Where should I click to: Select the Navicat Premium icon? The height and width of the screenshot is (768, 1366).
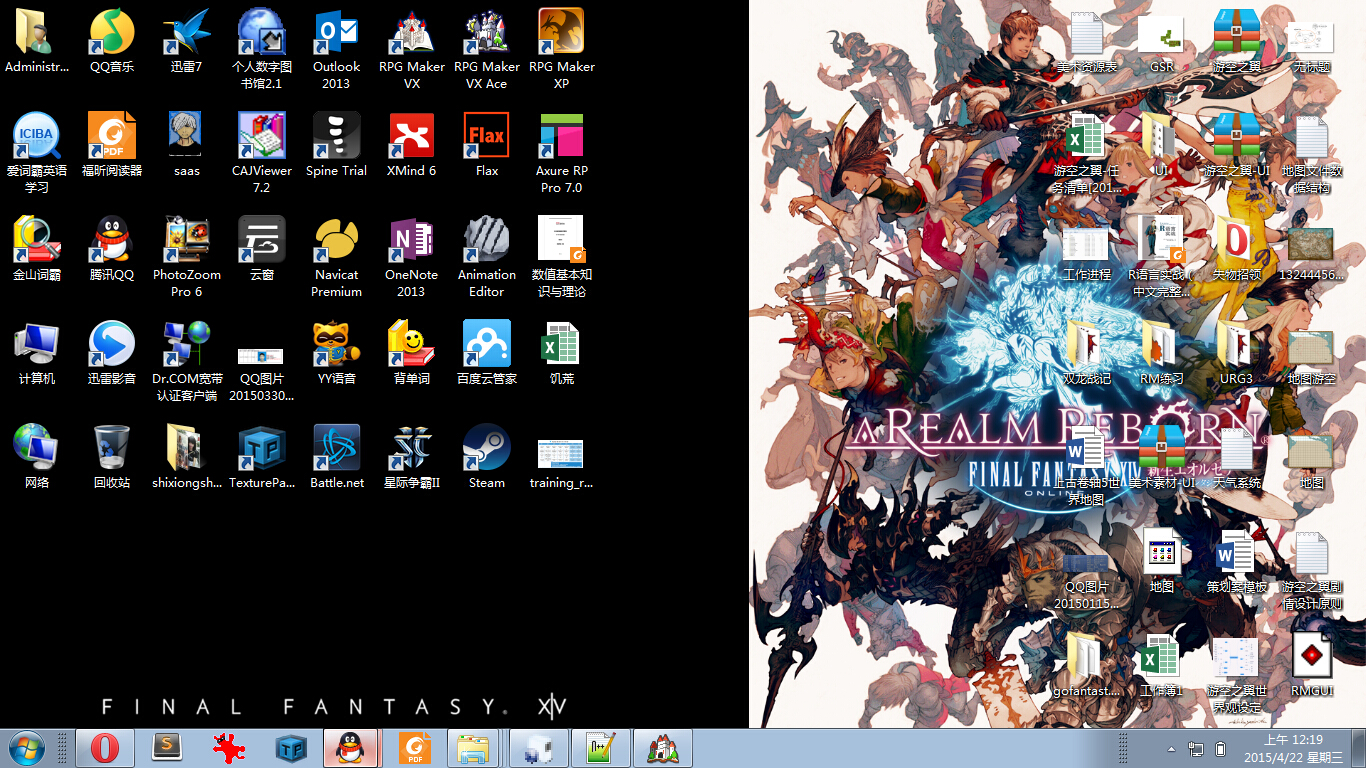337,258
